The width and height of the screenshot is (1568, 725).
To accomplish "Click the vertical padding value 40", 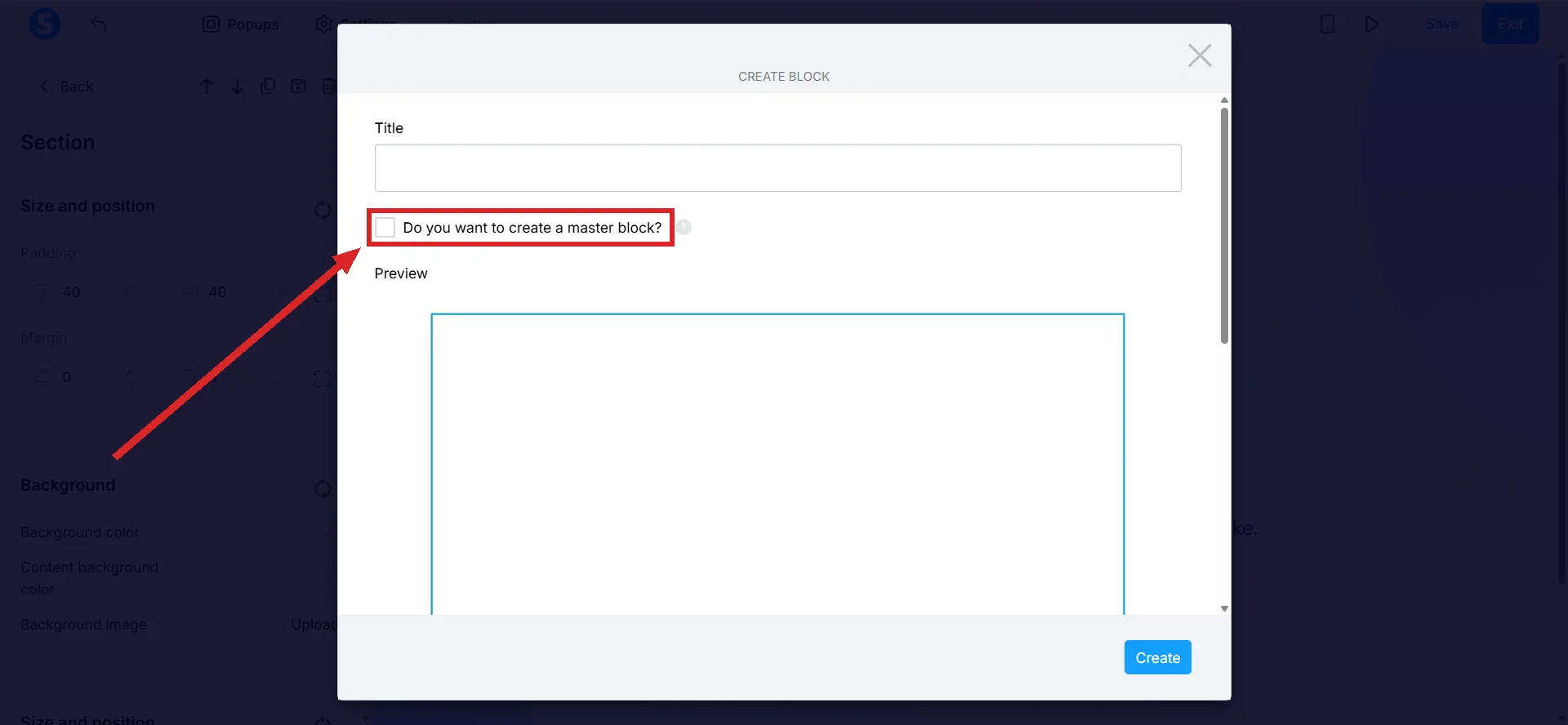I will [x=71, y=292].
